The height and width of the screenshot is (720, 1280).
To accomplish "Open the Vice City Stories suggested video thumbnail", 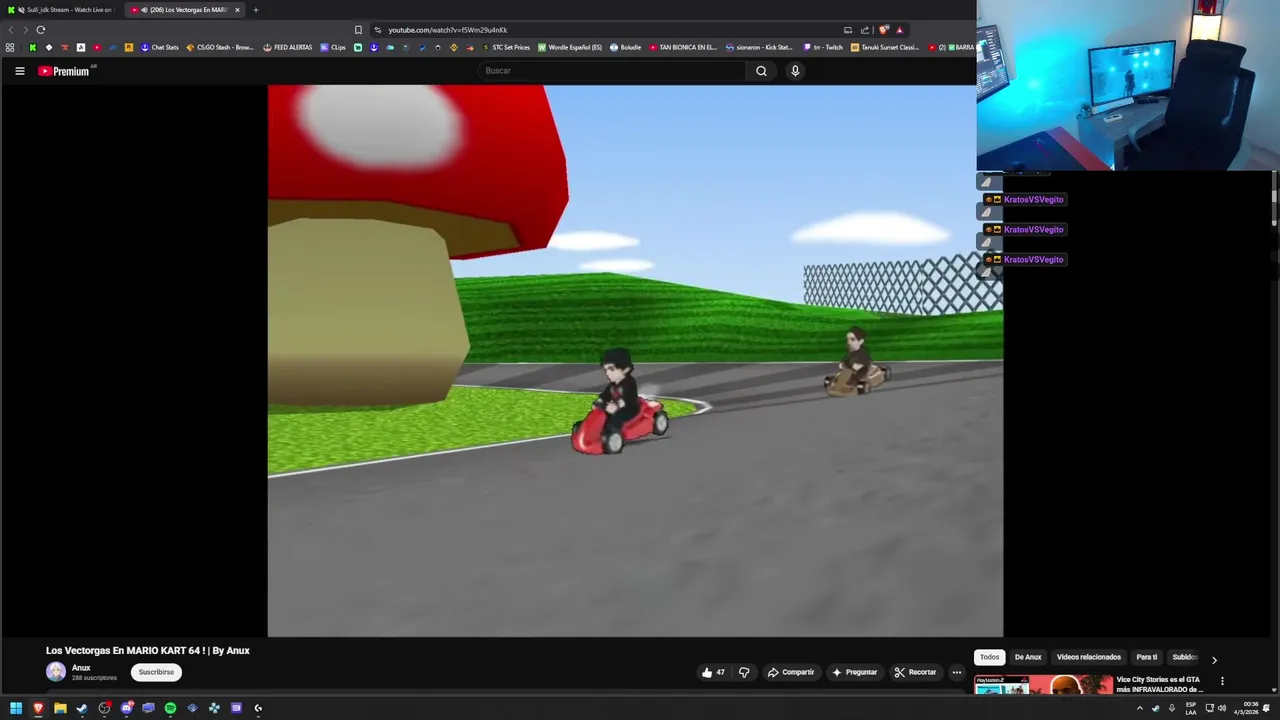I will coord(1044,685).
